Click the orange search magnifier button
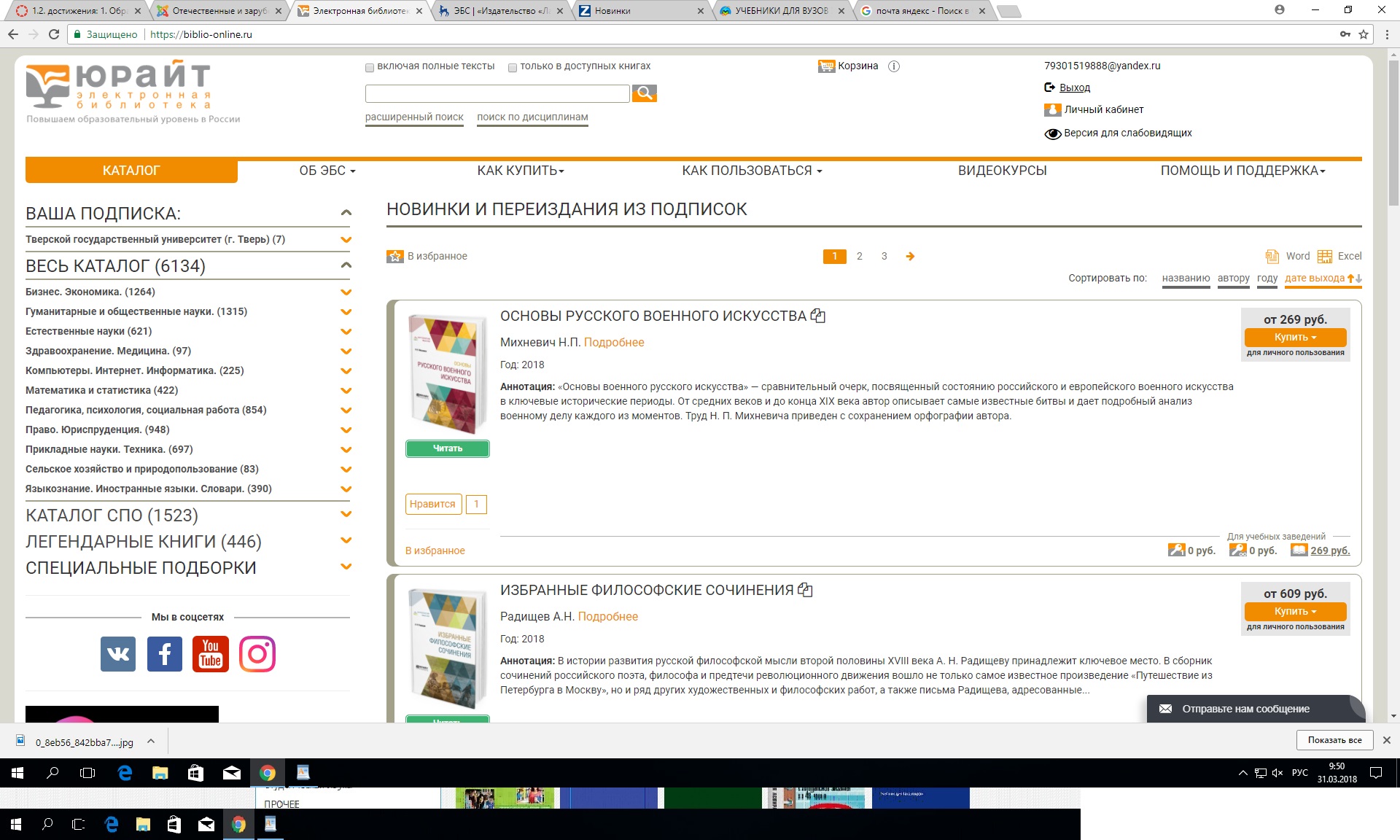This screenshot has width=1400, height=840. (x=644, y=93)
